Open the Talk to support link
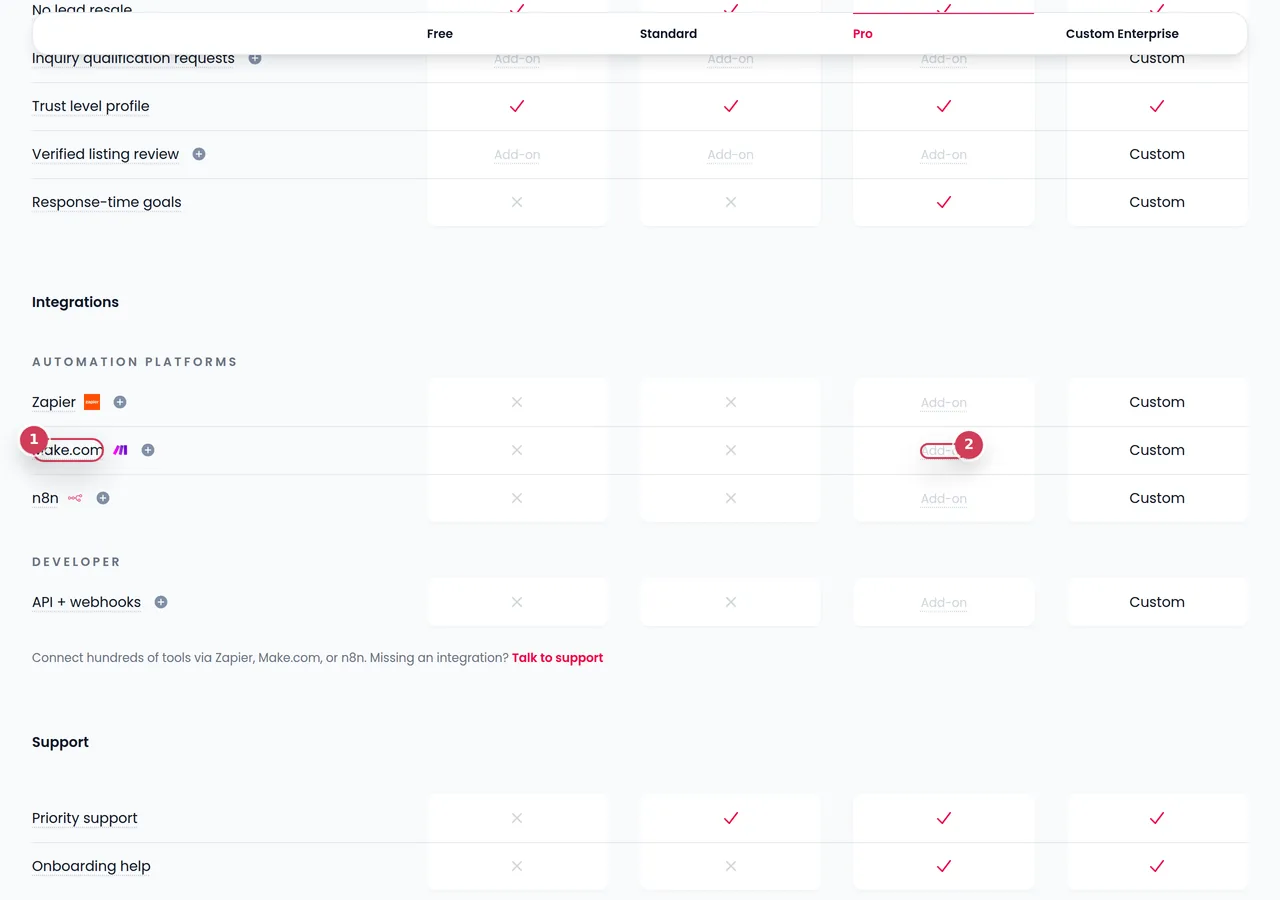This screenshot has width=1280, height=900. click(557, 657)
